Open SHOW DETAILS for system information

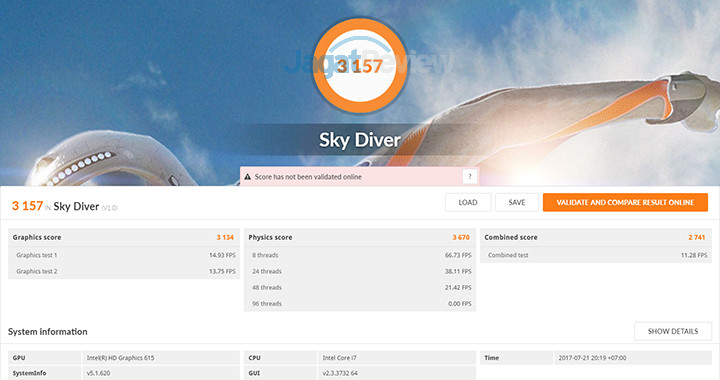673,331
